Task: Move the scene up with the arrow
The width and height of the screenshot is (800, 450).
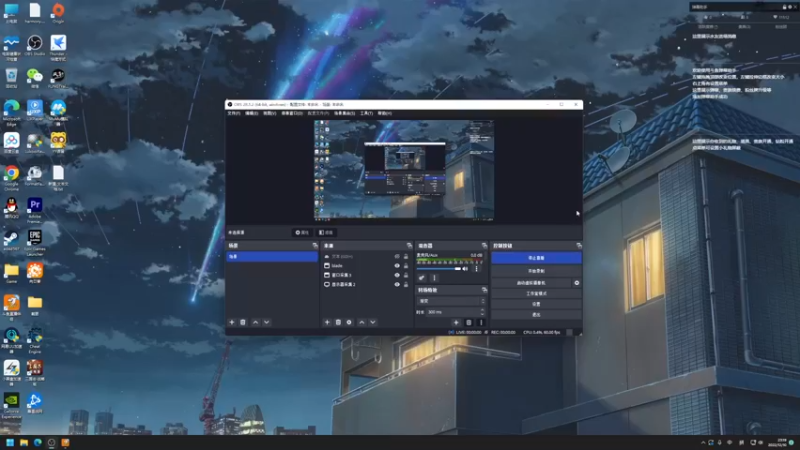Action: [x=256, y=322]
